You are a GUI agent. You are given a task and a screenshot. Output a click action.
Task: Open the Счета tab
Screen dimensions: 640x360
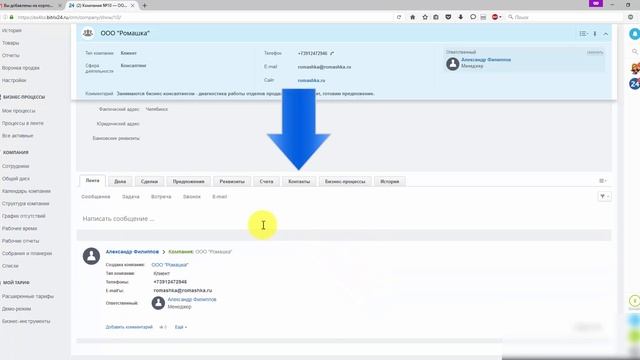coord(266,181)
